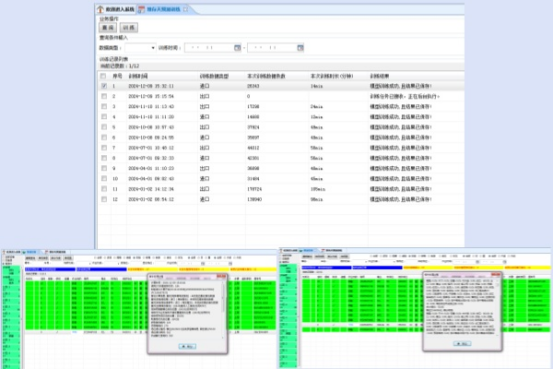Image resolution: width=554 pixels, height=369 pixels.
Task: Check the checkbox for record row 9
Action: [104, 168]
